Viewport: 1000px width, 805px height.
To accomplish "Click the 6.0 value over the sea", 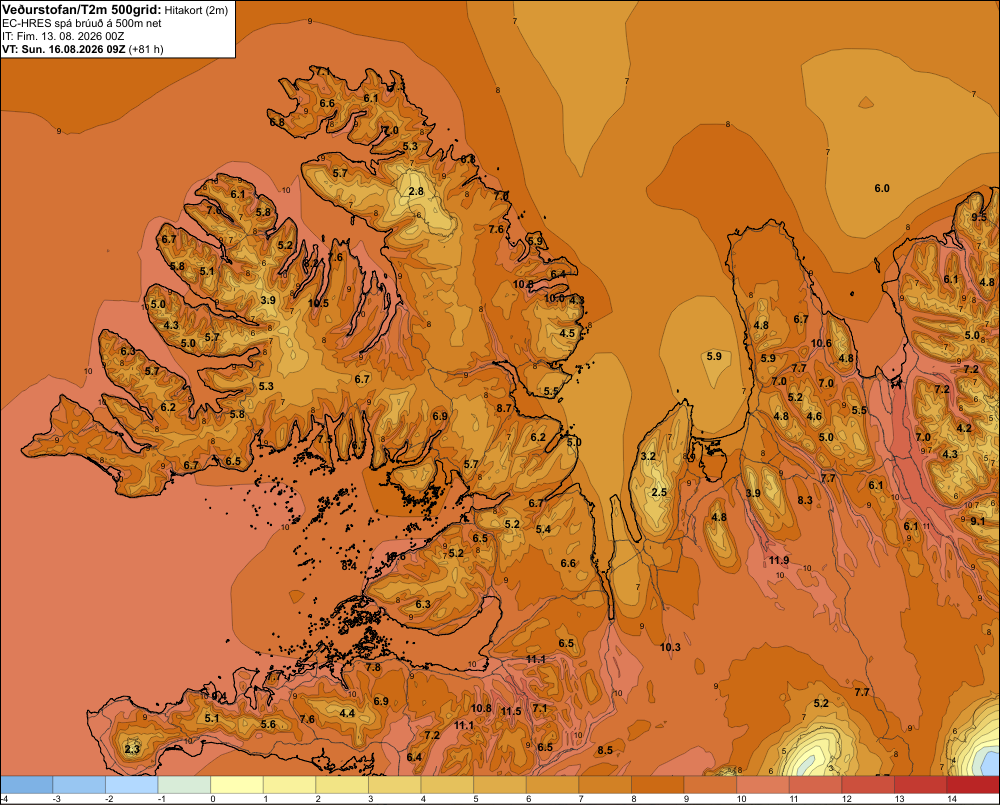I will click(x=881, y=188).
